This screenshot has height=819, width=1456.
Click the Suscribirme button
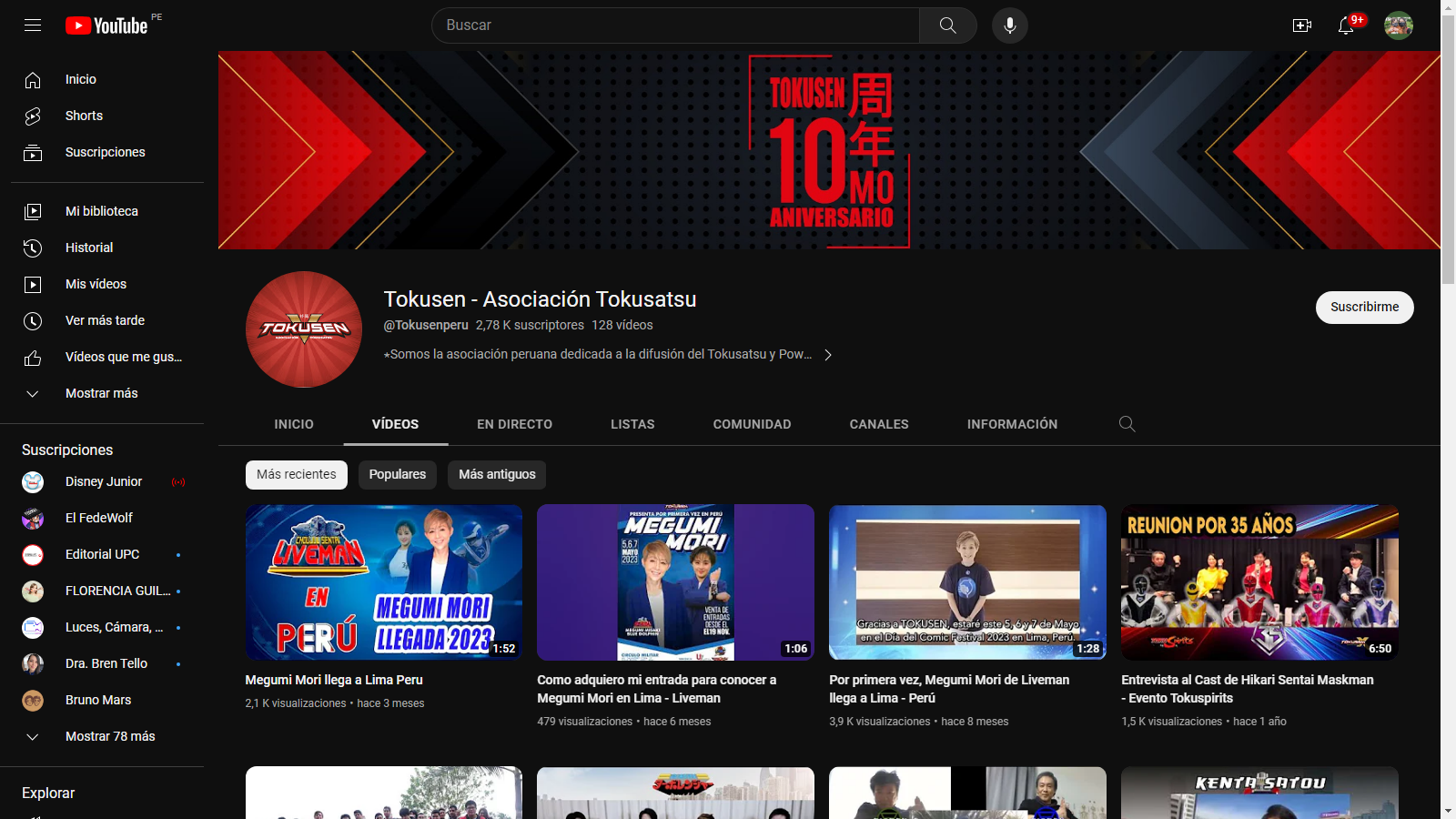pyautogui.click(x=1365, y=308)
